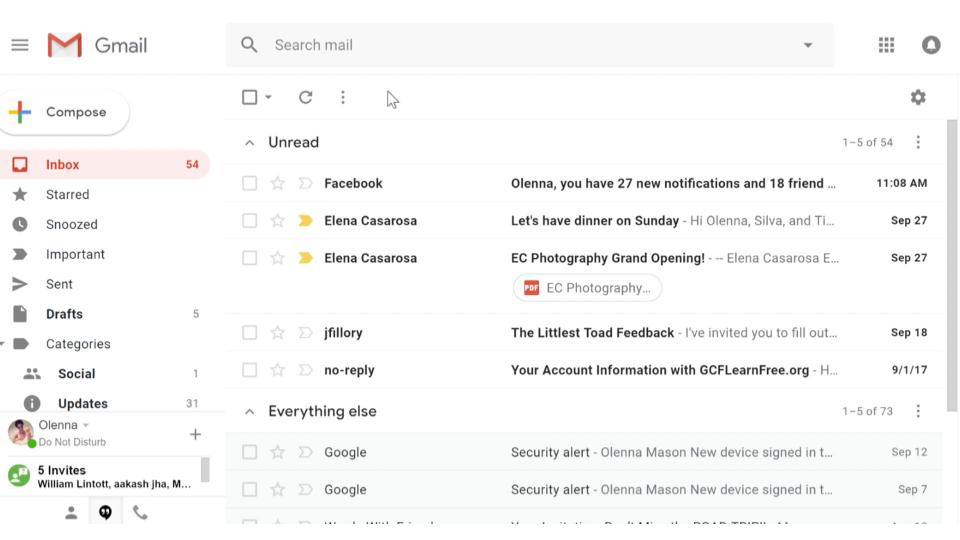
Task: Toggle importance marker on Let's have dinner email
Action: tap(305, 220)
